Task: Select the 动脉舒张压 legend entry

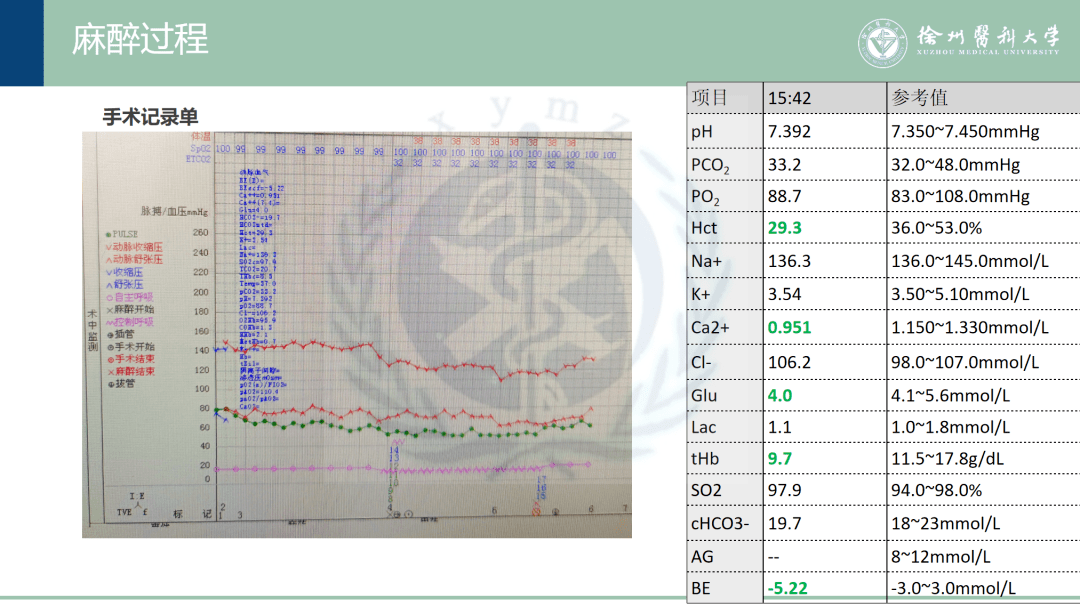Action: 135,259
